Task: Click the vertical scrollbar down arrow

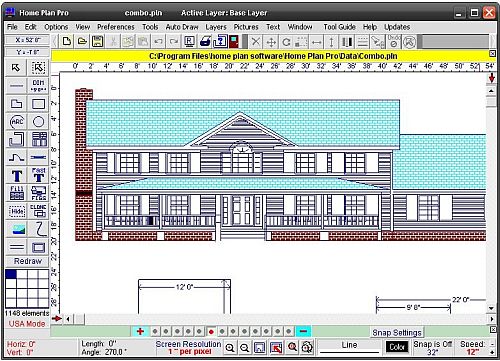Action: pyautogui.click(x=491, y=309)
